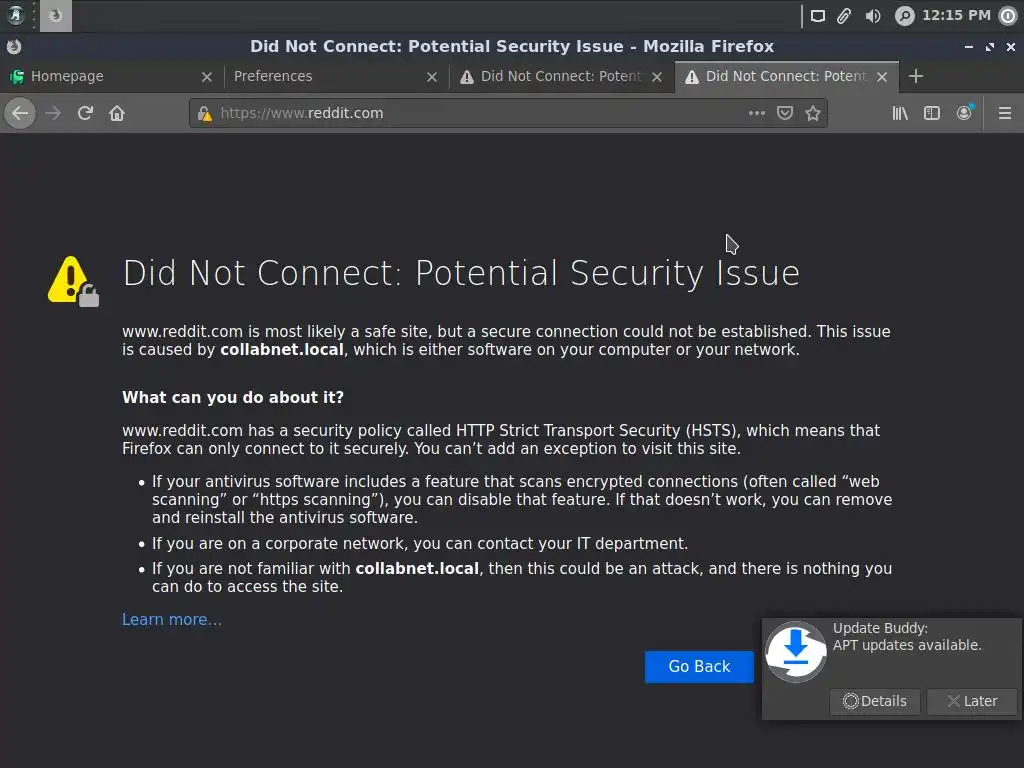Viewport: 1024px width, 768px height.
Task: Open the Firefox Account icon
Action: coord(964,113)
